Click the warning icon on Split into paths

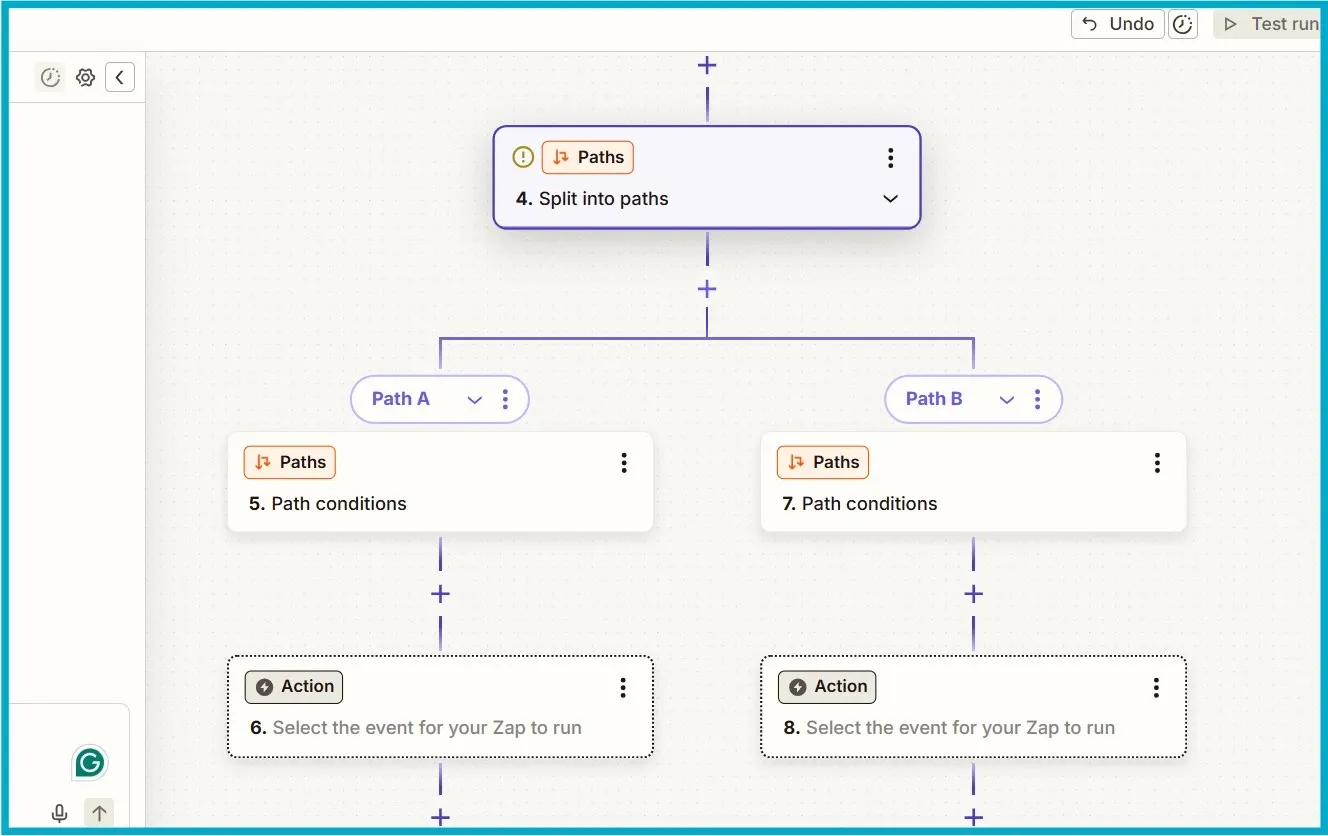click(522, 157)
